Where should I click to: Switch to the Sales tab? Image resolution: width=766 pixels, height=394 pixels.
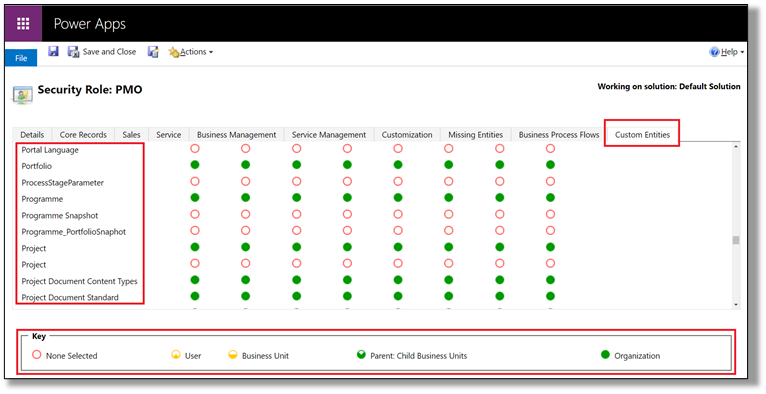(131, 135)
